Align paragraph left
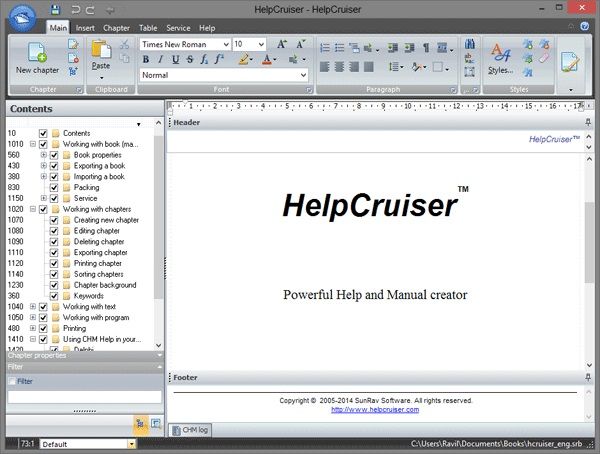 (x=324, y=67)
